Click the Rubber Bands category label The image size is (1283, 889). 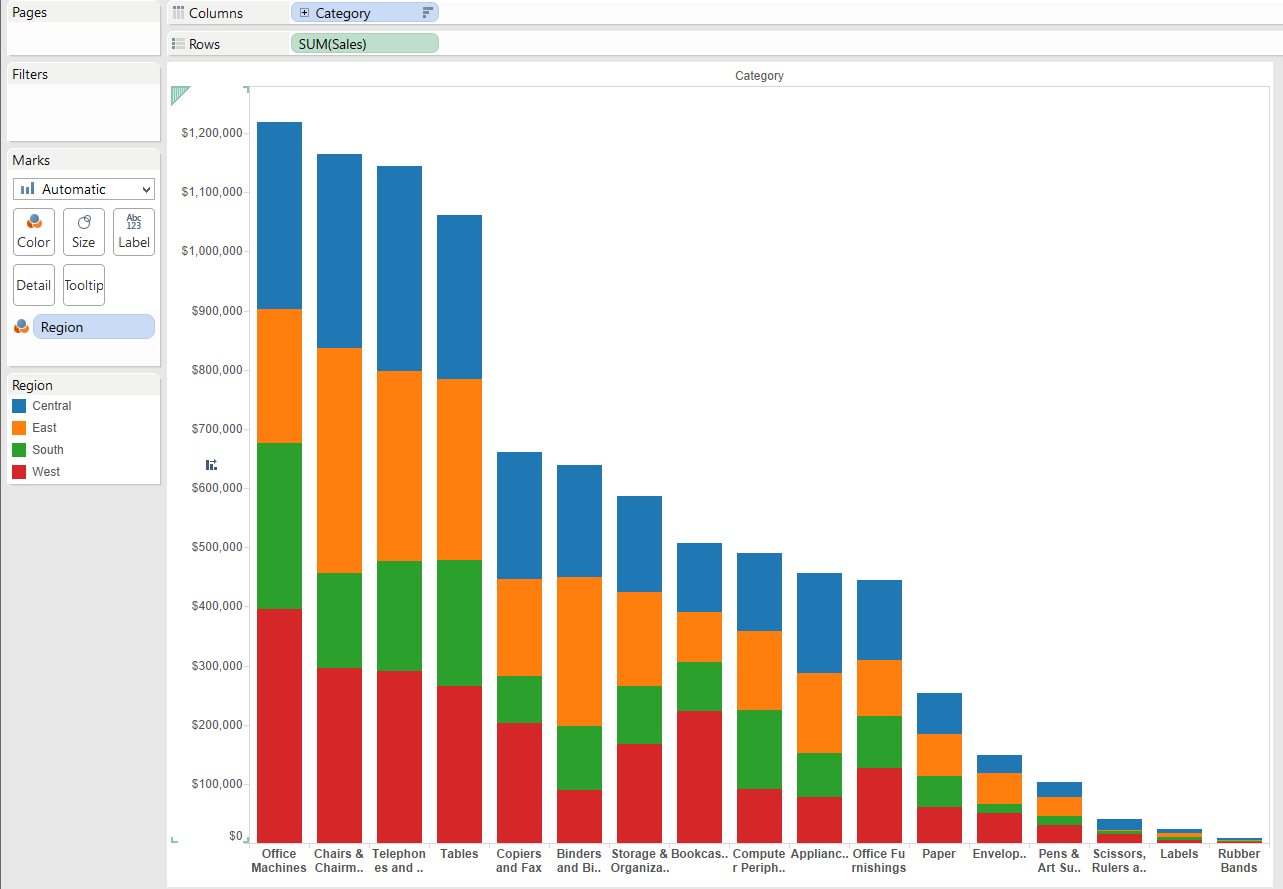pos(1238,861)
